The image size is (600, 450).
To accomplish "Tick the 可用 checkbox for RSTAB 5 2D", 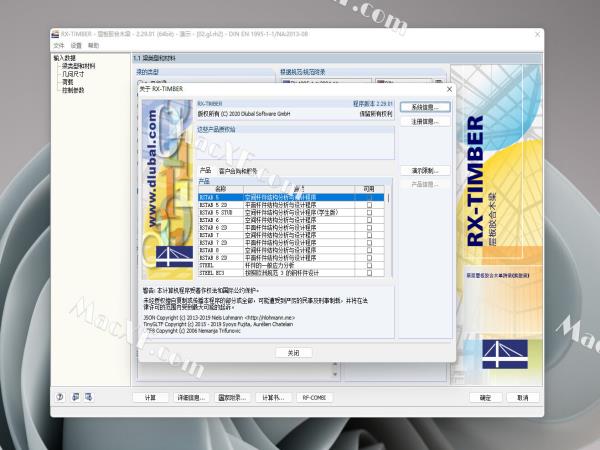I will (x=369, y=205).
